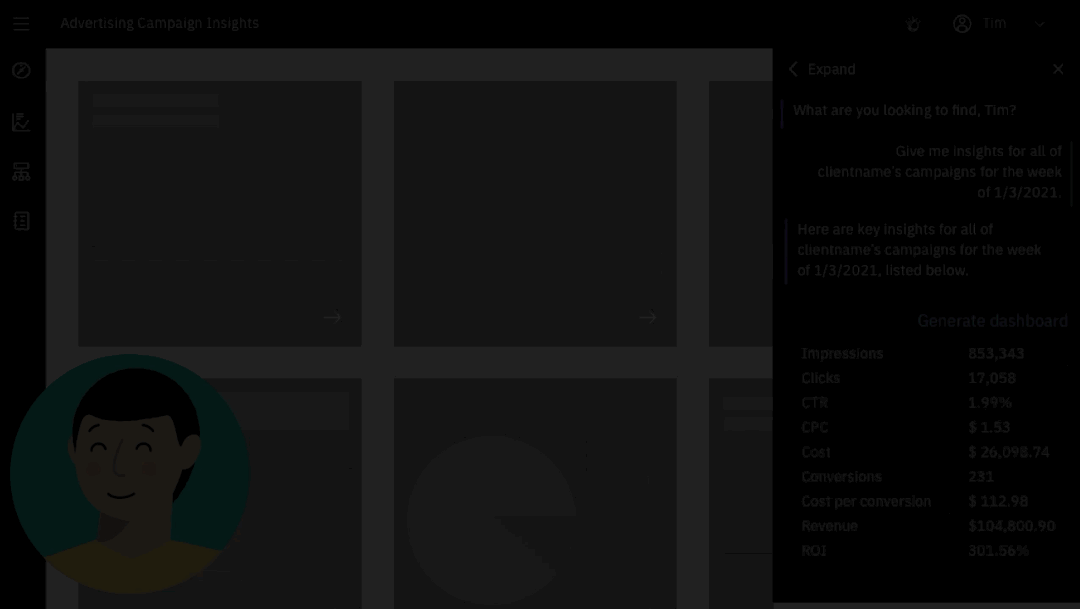Image resolution: width=1080 pixels, height=609 pixels.
Task: Close the assistant chat panel
Action: pyautogui.click(x=1058, y=69)
